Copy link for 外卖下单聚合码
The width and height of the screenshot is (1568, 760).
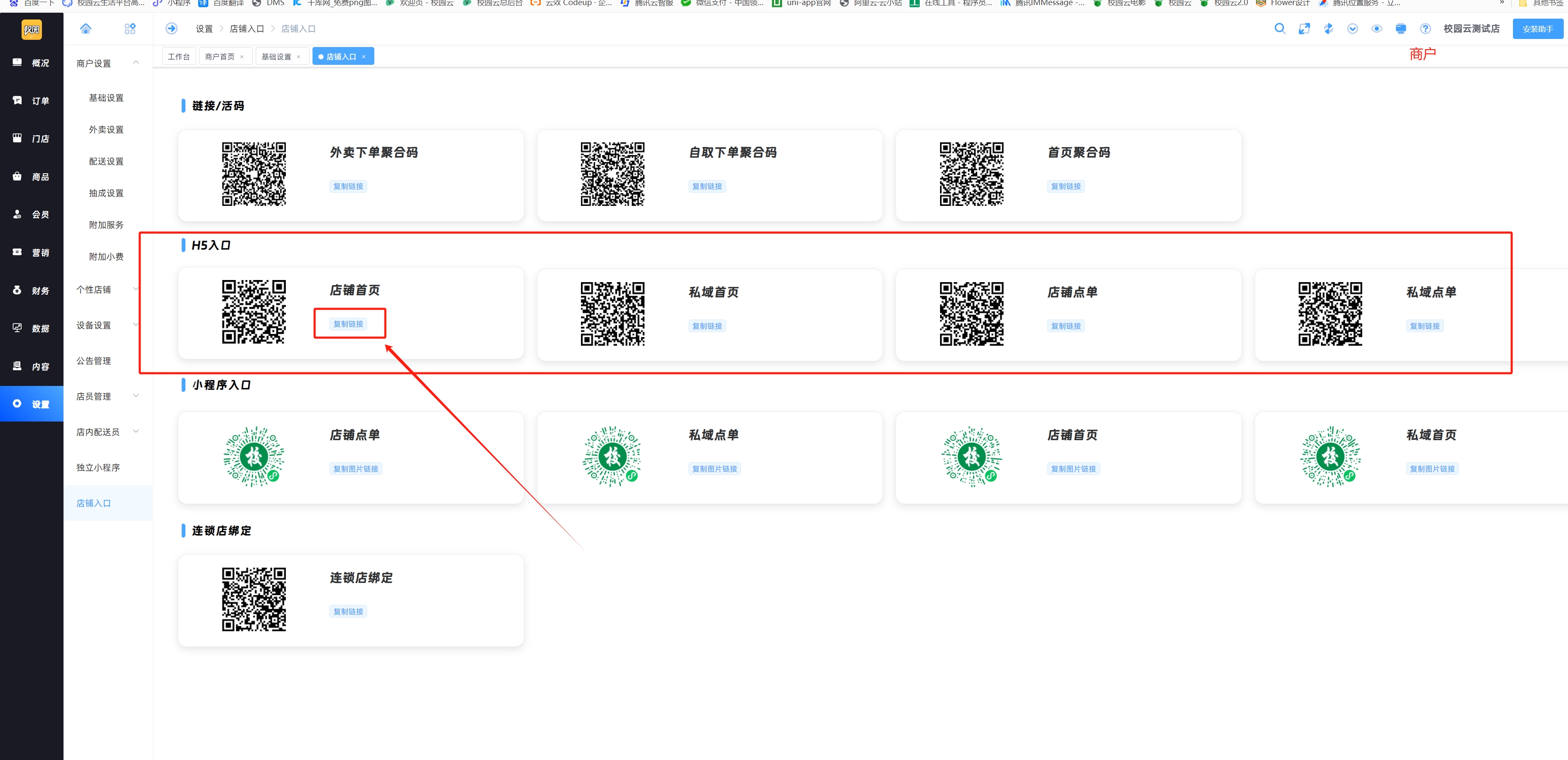348,186
